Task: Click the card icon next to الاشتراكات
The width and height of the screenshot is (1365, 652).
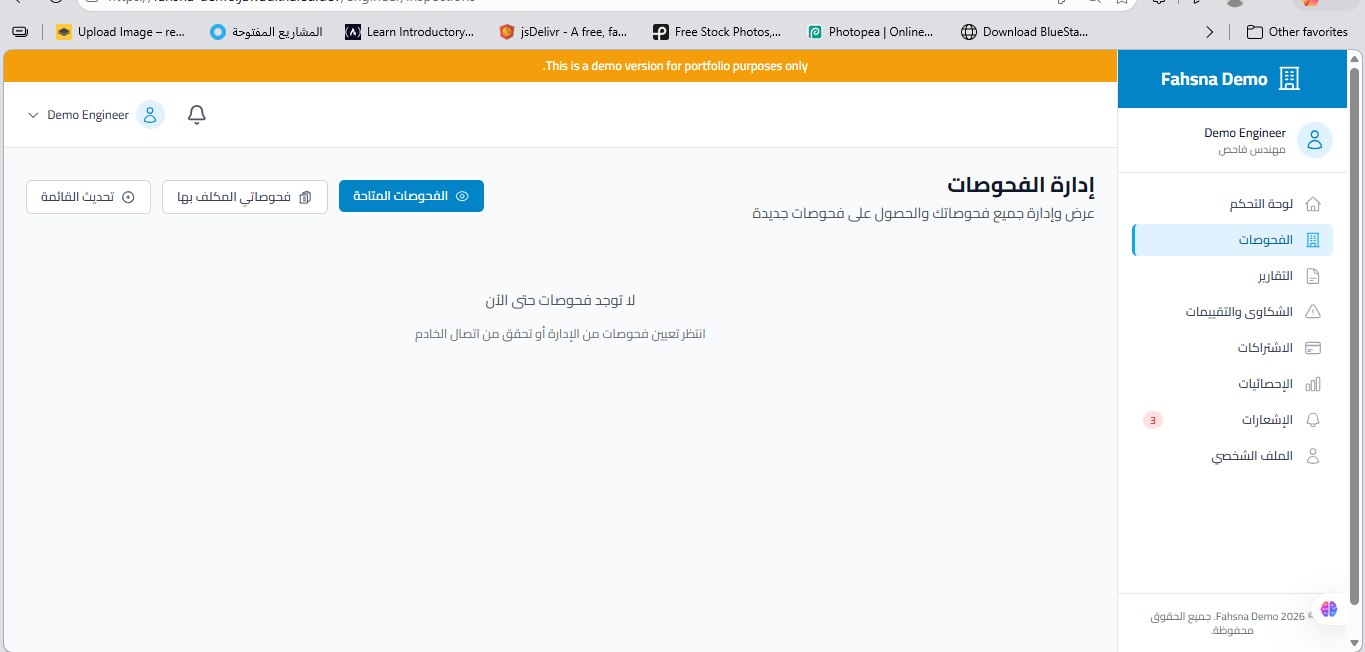Action: pos(1313,348)
